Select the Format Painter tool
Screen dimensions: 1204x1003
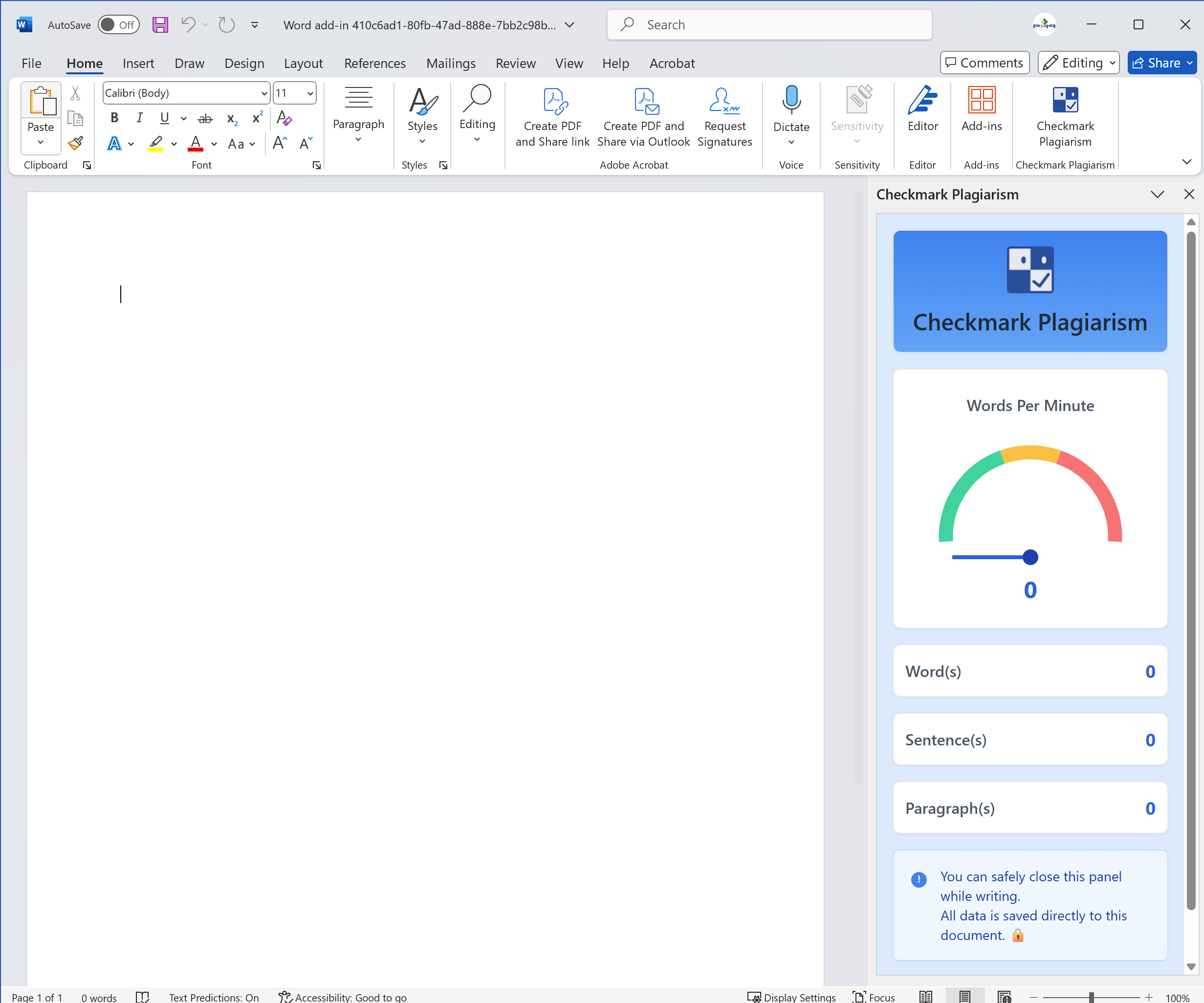[x=75, y=143]
